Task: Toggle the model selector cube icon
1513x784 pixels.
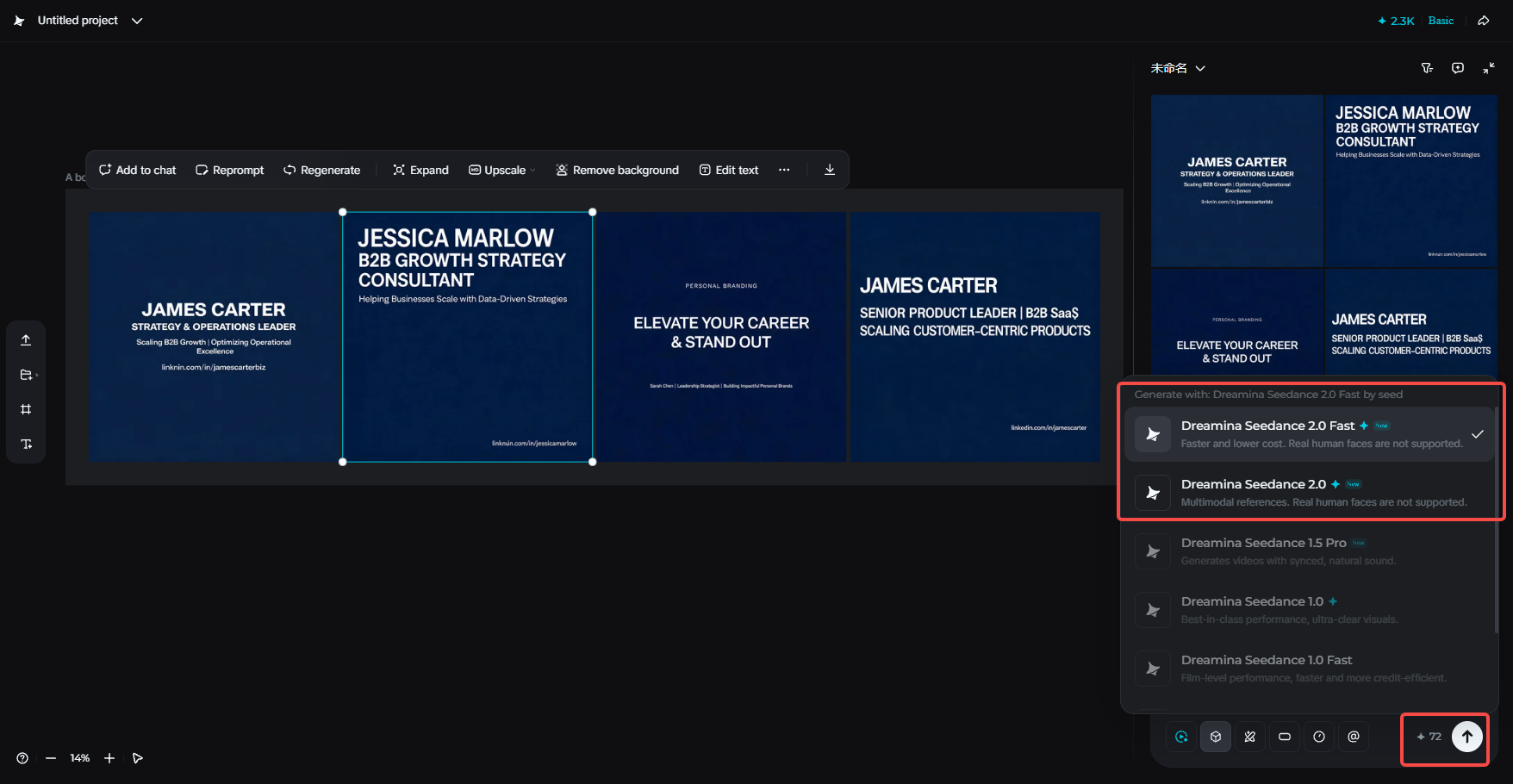Action: (1216, 737)
